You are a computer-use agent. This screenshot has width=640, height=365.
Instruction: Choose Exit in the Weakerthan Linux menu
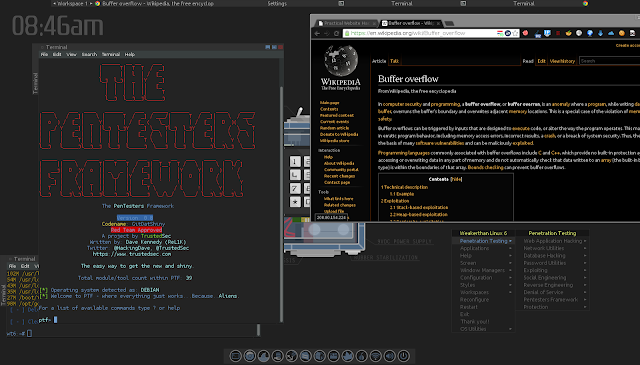483,314
